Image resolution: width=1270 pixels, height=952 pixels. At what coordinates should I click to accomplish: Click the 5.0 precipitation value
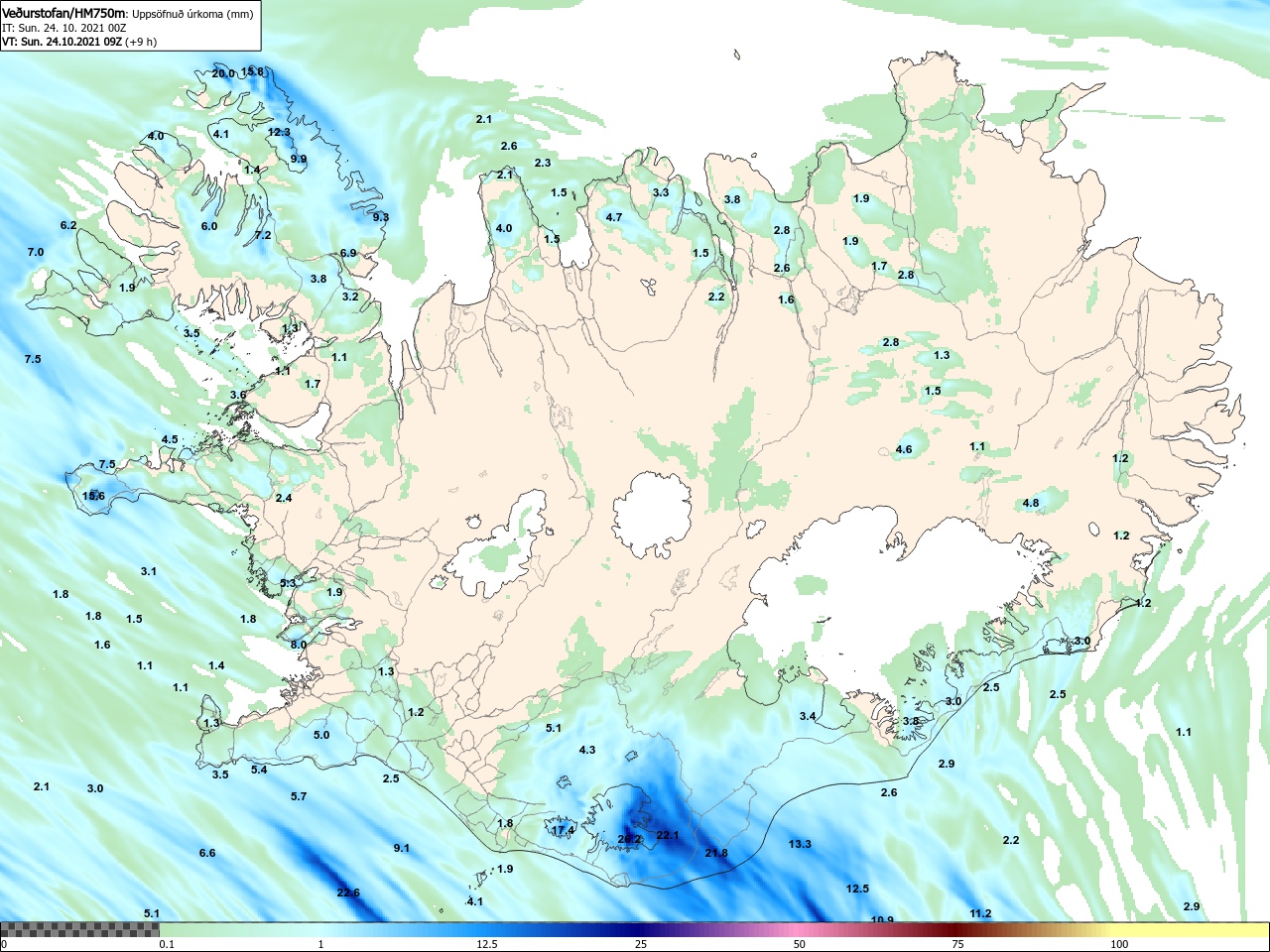(x=321, y=735)
